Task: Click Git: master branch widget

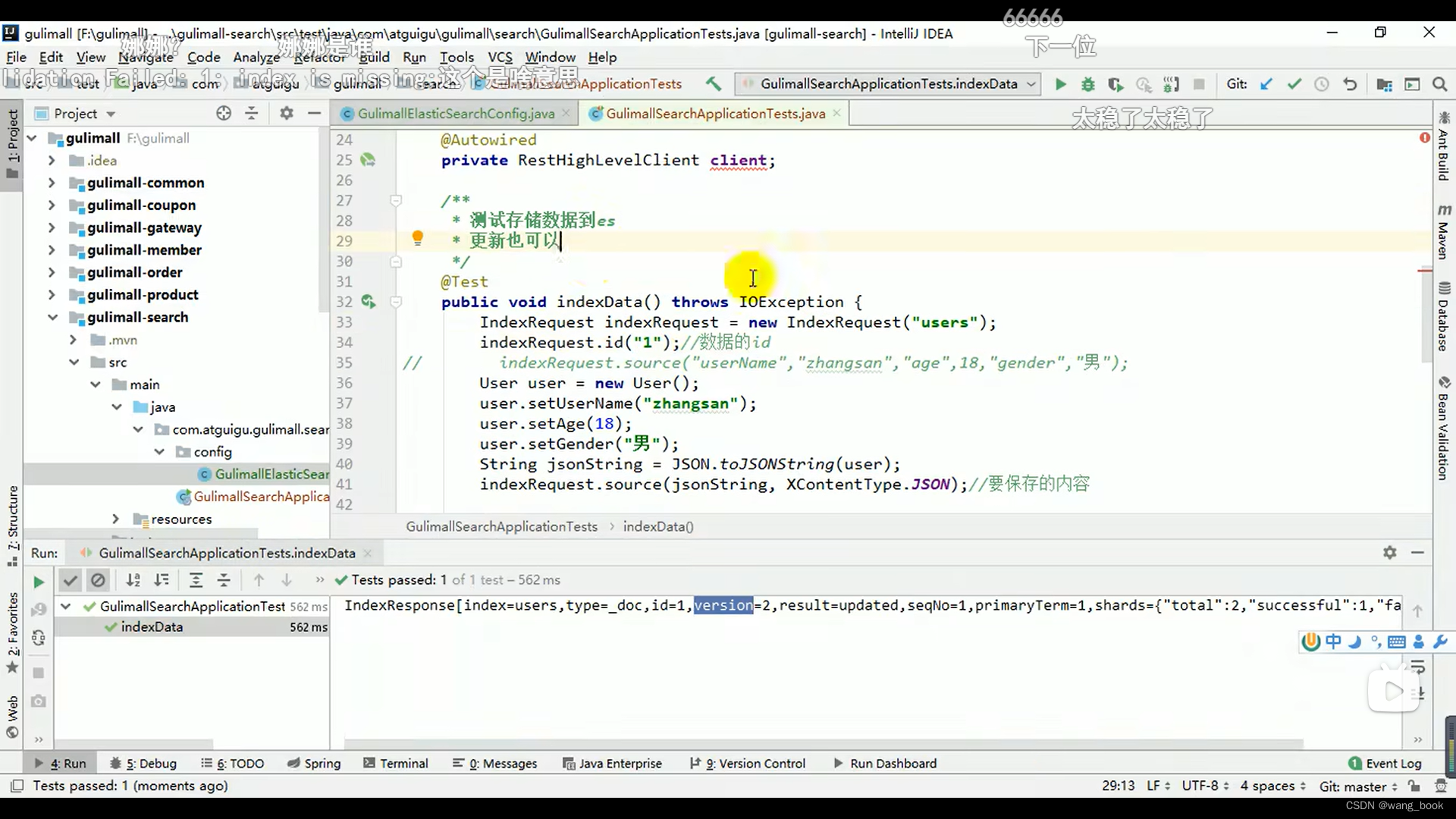Action: [1358, 786]
